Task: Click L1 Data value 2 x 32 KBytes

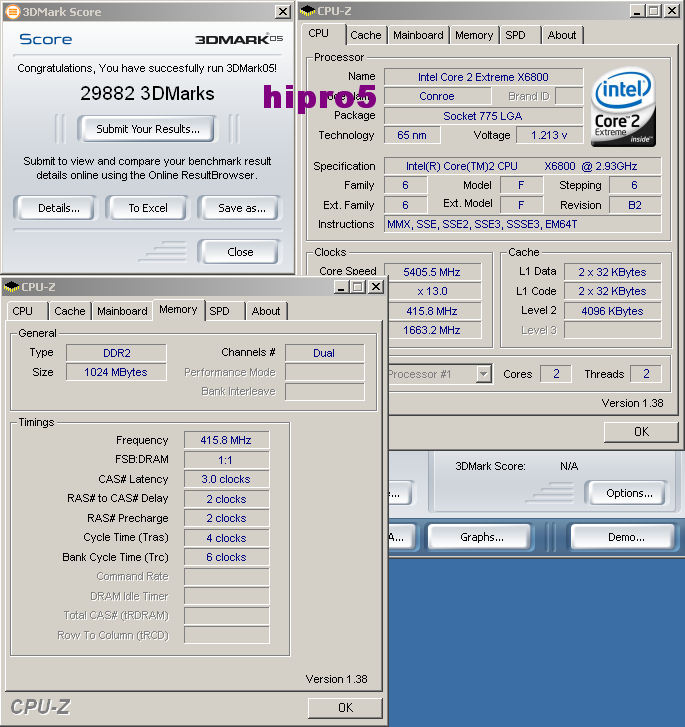Action: (612, 272)
